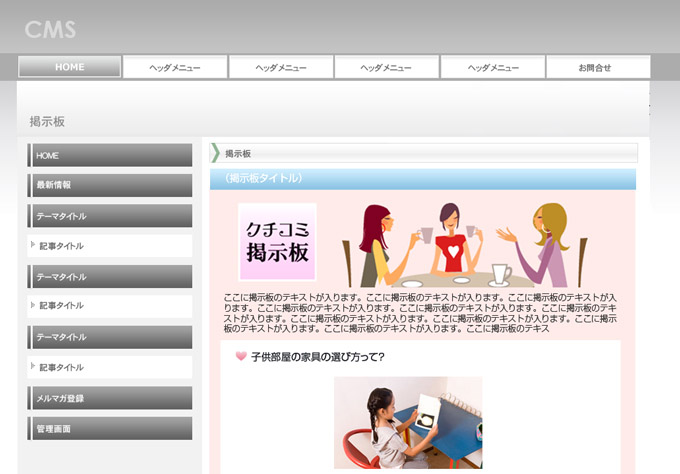
Task: Open the ヘッダメニュー item next to お問合せ
Action: 492,67
